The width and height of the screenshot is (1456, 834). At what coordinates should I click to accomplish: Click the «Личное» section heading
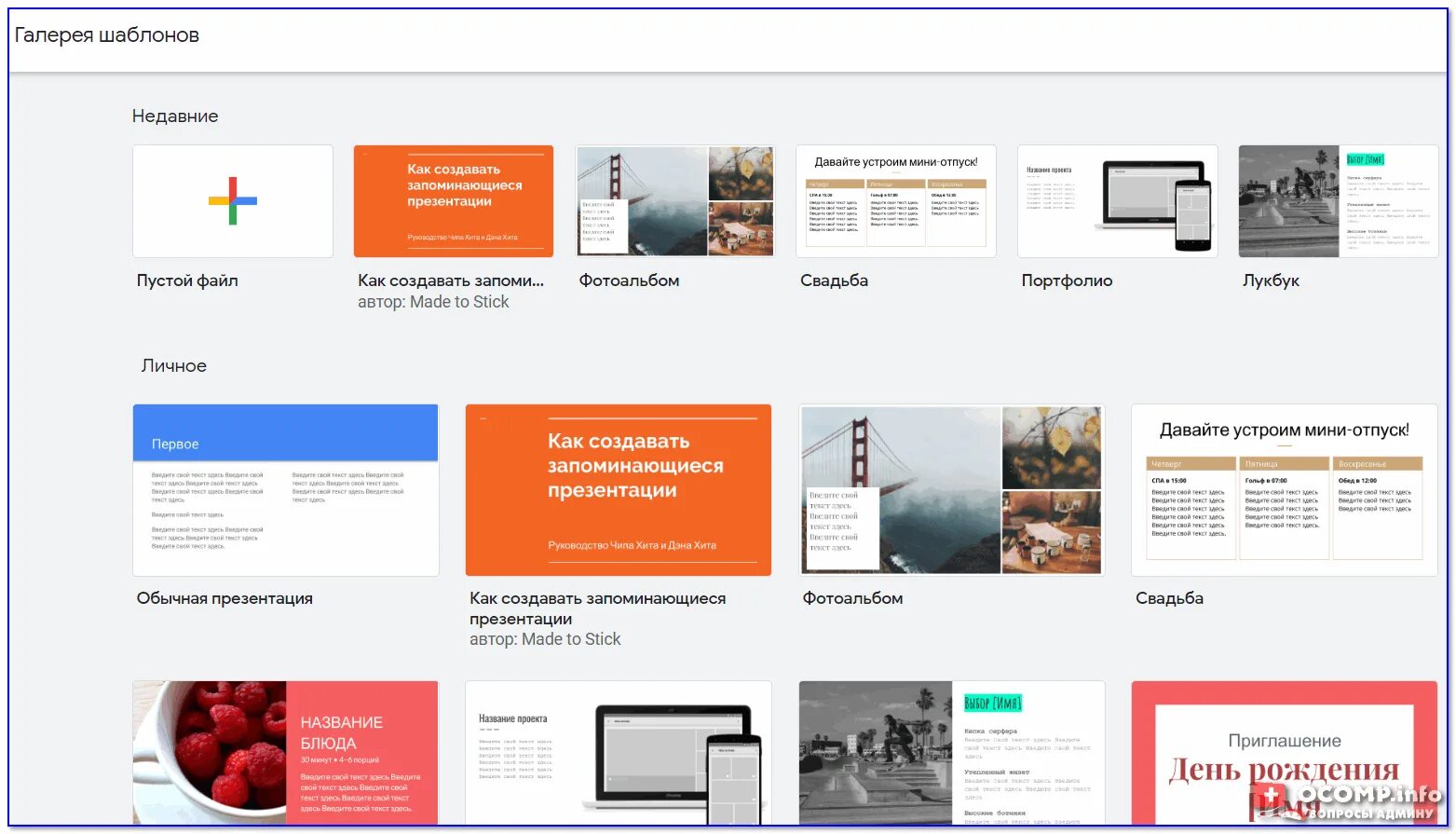coord(172,365)
